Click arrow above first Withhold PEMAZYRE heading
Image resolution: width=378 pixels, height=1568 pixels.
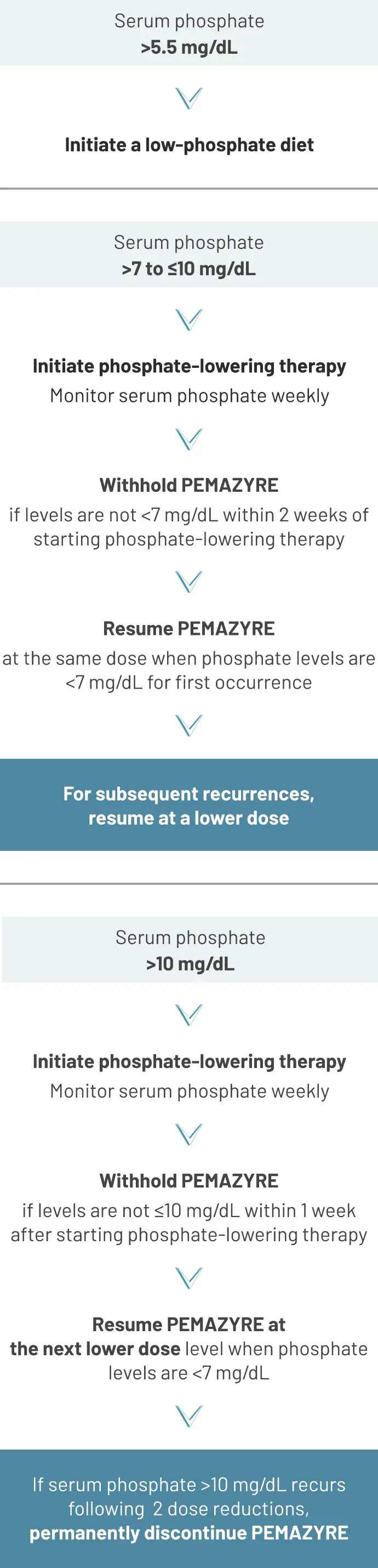(x=188, y=439)
